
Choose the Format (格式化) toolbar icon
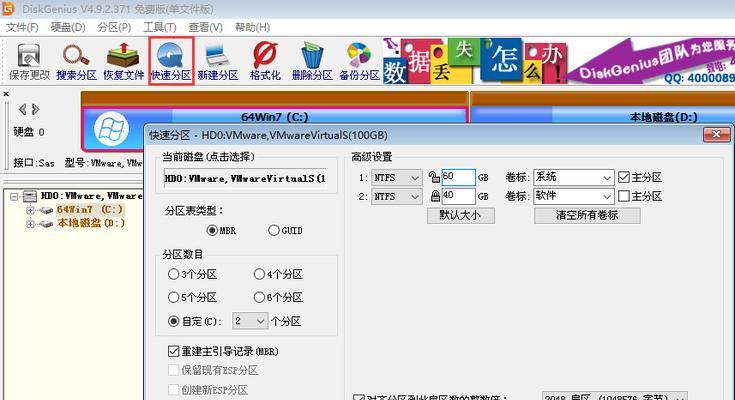[x=265, y=61]
